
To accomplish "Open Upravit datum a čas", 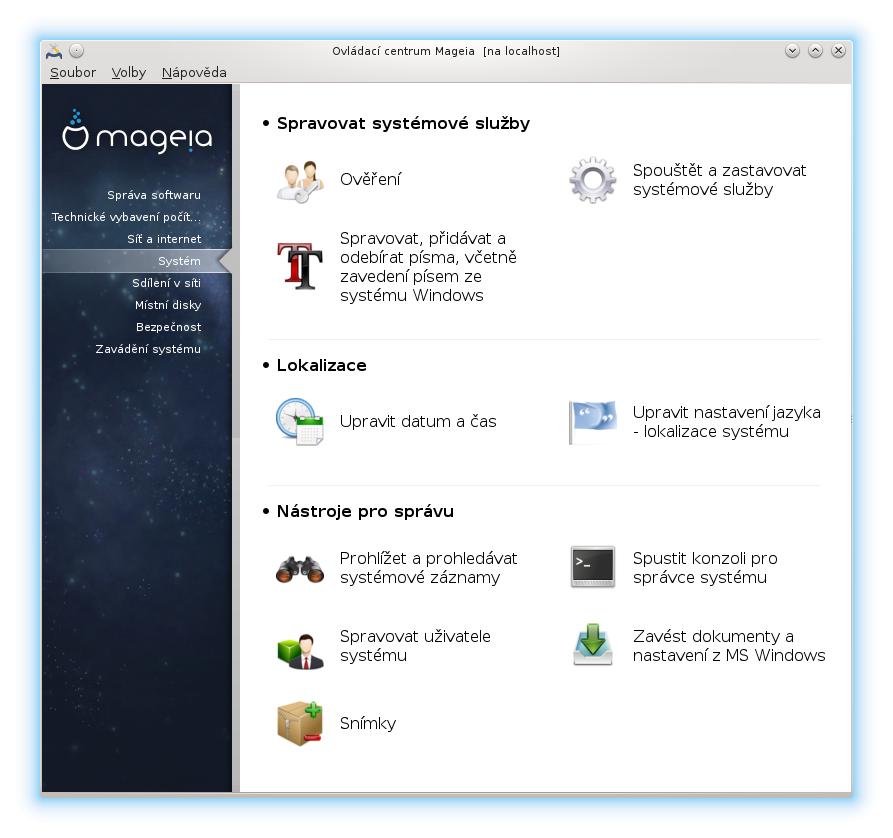I will 418,422.
